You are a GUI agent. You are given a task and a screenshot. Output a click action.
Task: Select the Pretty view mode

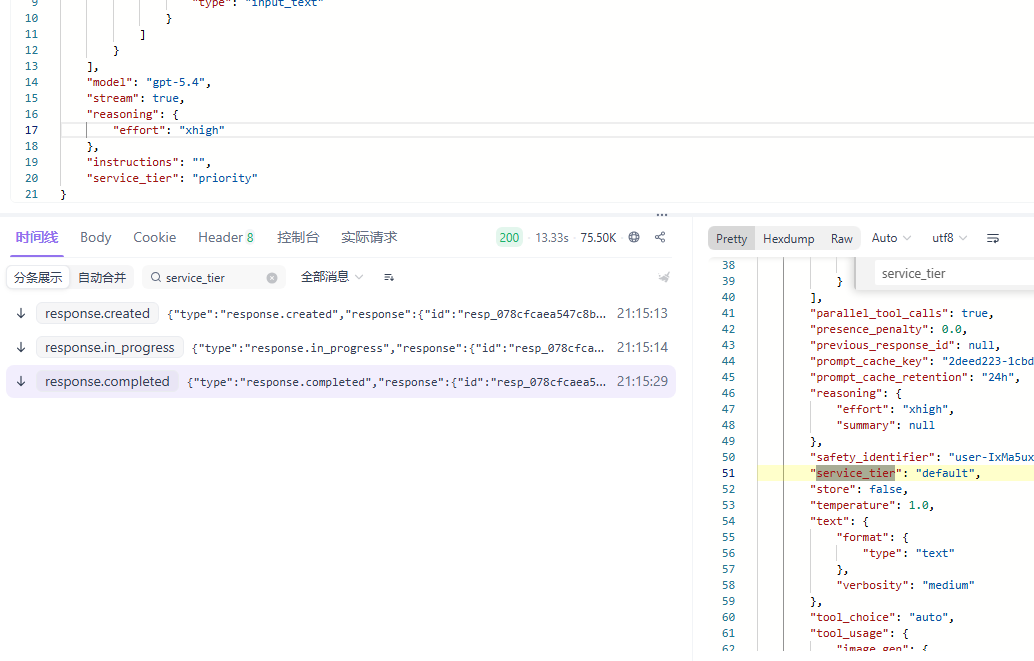731,238
